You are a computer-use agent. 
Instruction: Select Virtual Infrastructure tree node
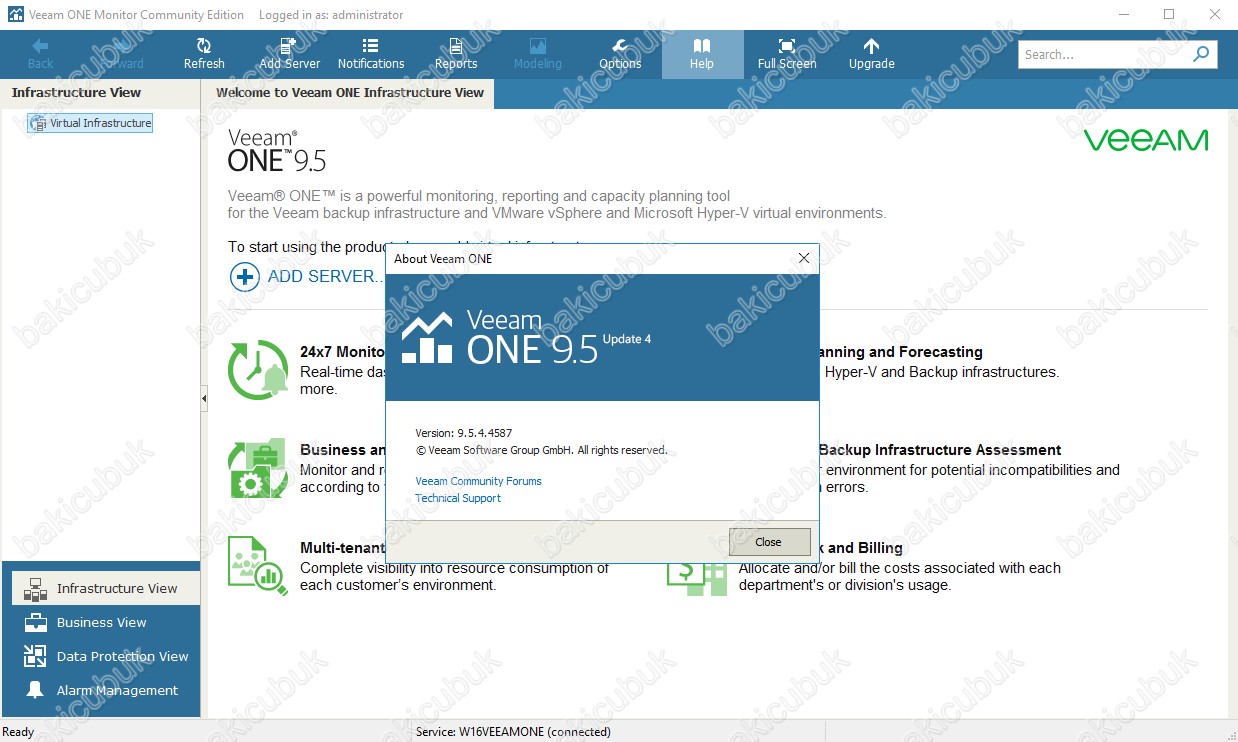91,123
